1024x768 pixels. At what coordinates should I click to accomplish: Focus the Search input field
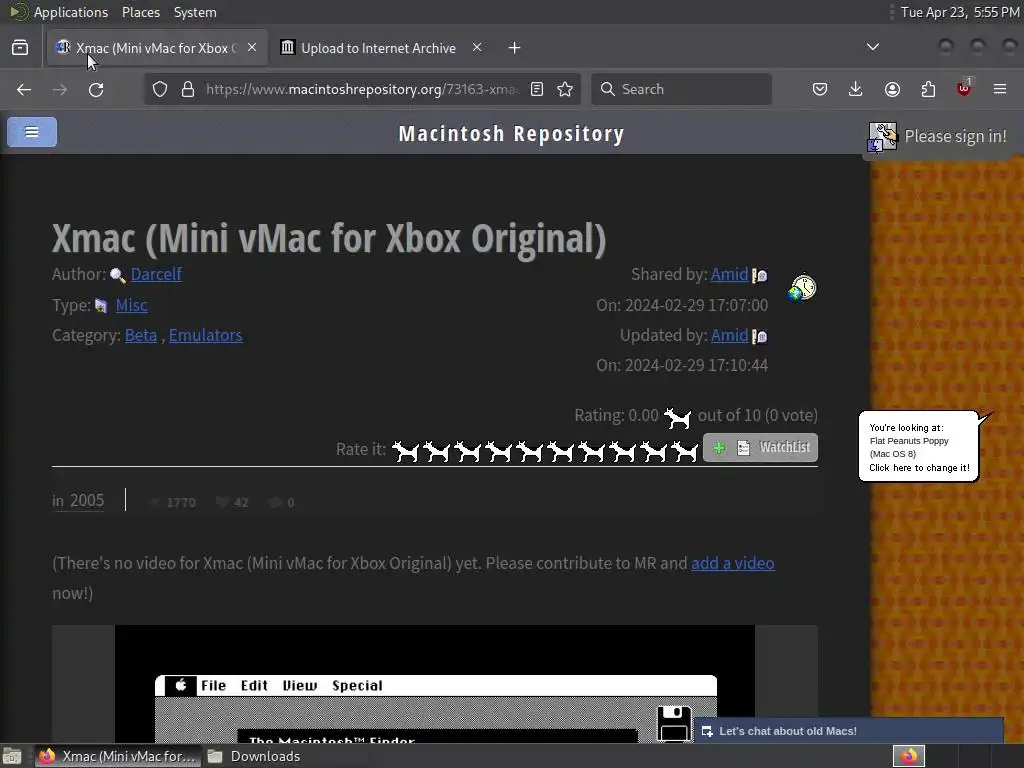click(681, 89)
